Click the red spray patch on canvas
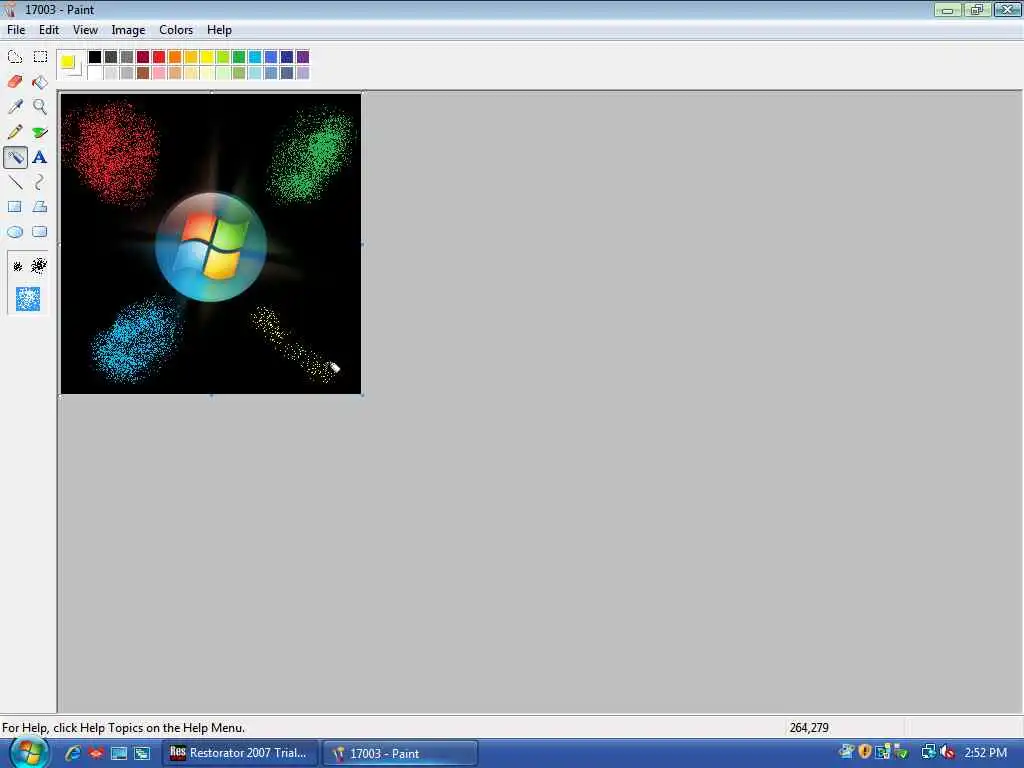The width and height of the screenshot is (1024, 768). 111,152
